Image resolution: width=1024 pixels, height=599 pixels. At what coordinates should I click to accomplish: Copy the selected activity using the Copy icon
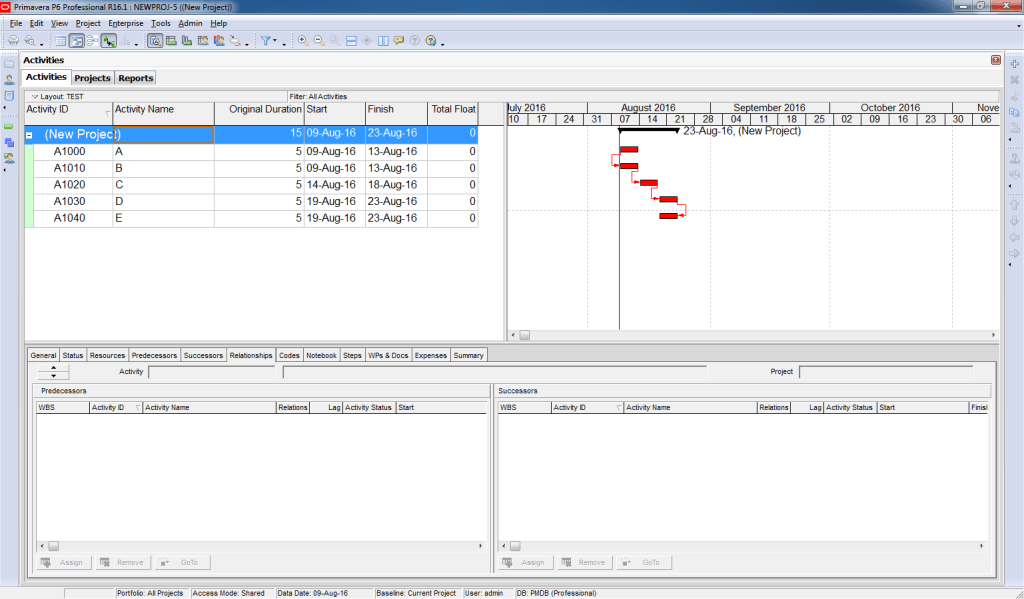pos(1013,113)
